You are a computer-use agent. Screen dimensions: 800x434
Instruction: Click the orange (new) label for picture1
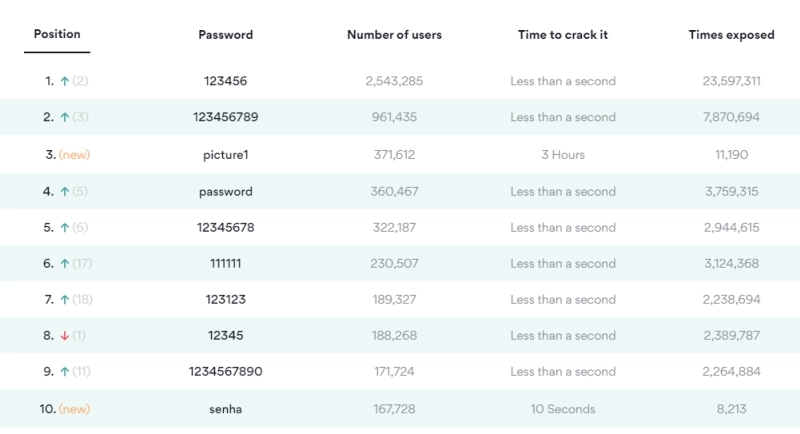[75, 155]
